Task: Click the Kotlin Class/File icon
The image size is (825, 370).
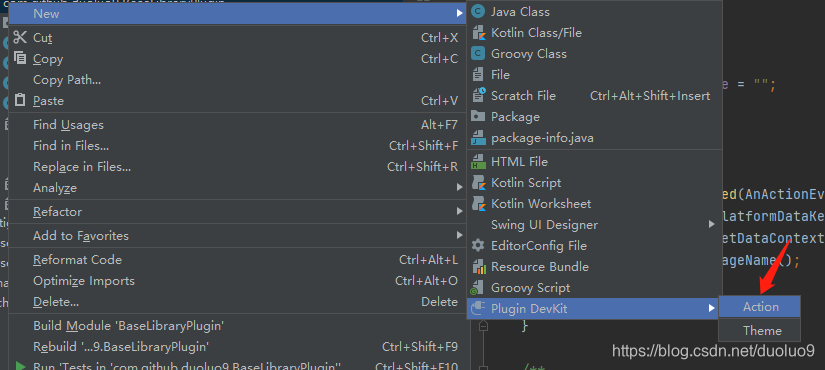Action: point(478,33)
